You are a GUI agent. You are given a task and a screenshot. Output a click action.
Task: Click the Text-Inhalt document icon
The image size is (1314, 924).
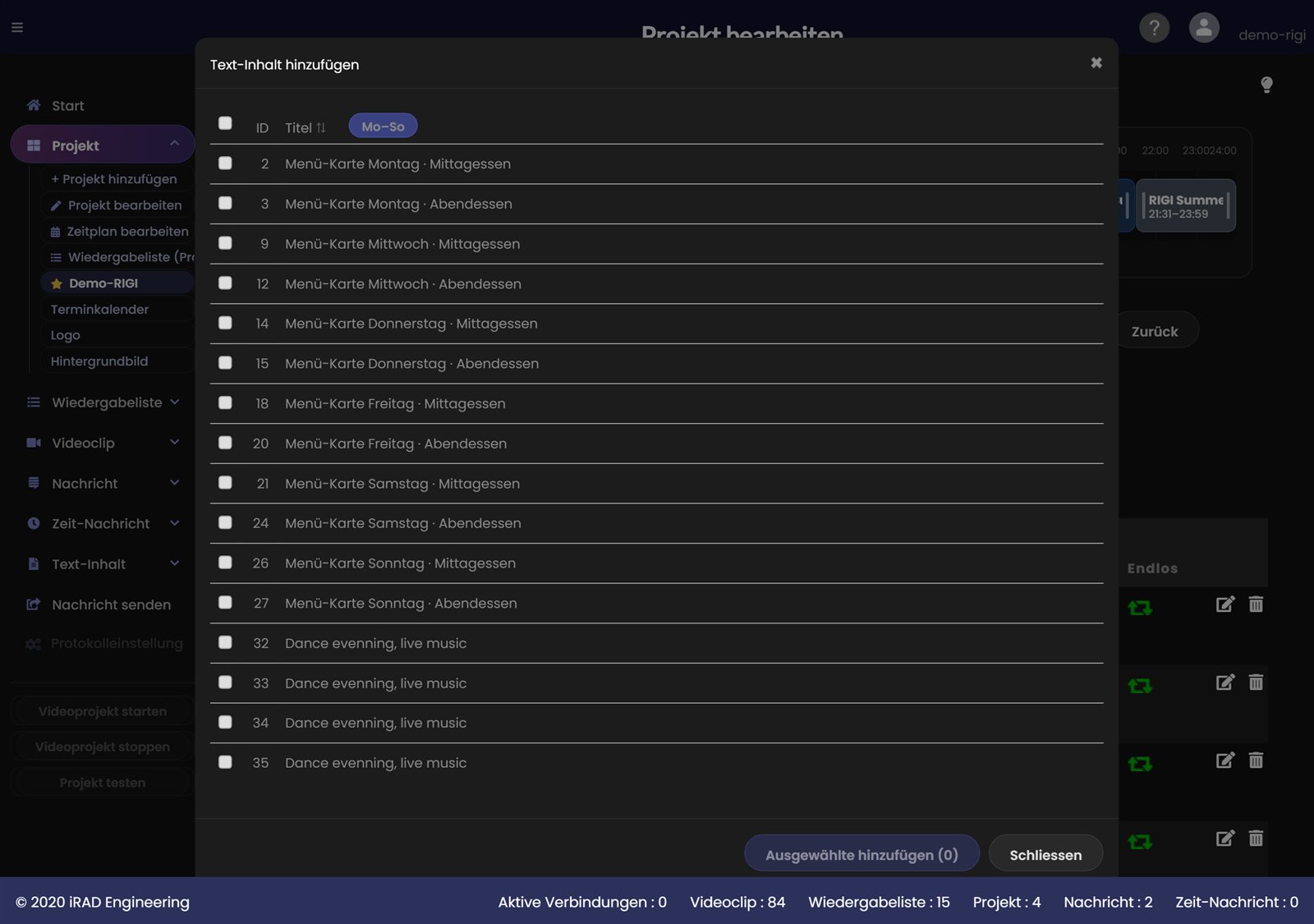tap(34, 563)
